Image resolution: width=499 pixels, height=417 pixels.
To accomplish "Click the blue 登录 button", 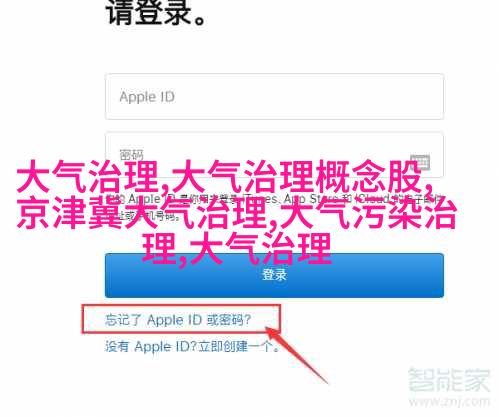I will coord(274,275).
